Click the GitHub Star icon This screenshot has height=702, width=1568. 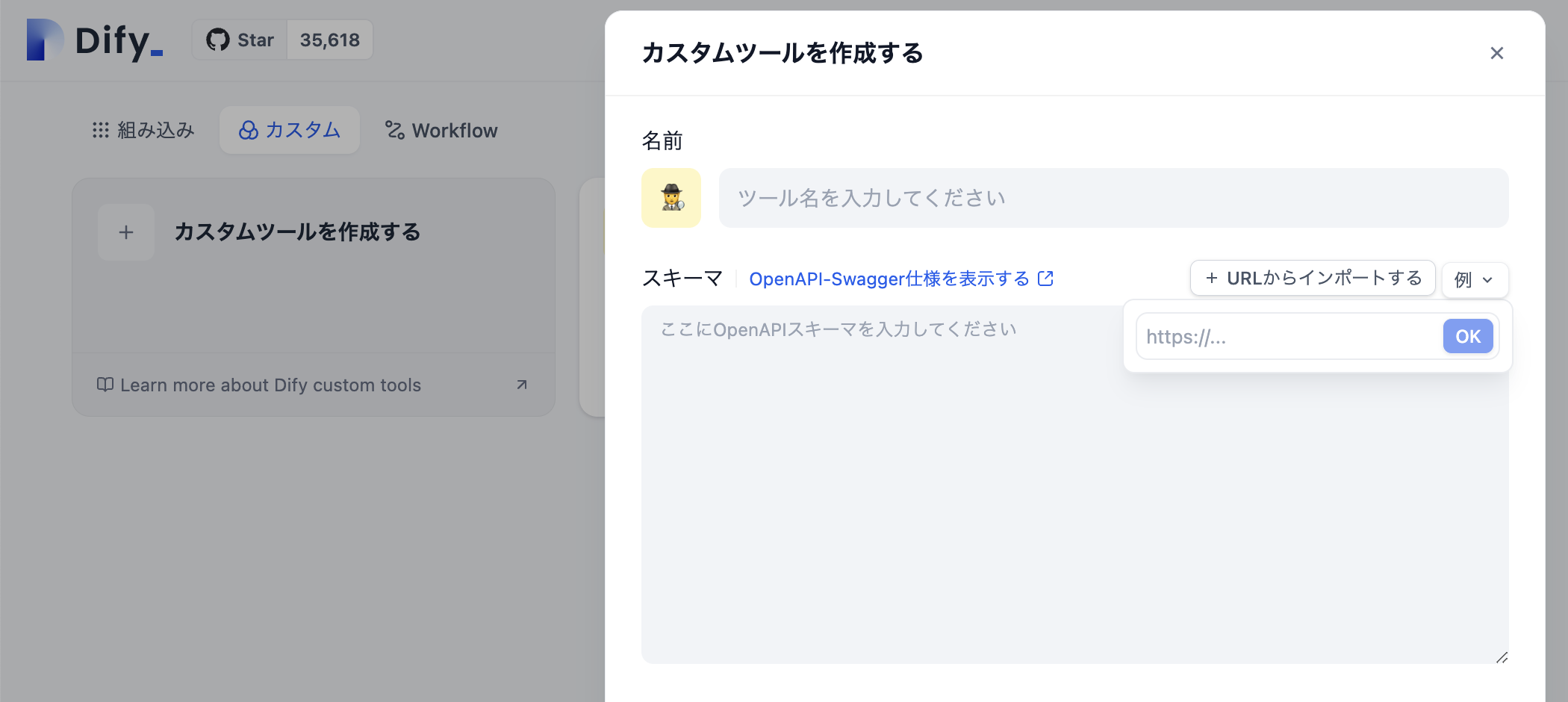pos(217,40)
